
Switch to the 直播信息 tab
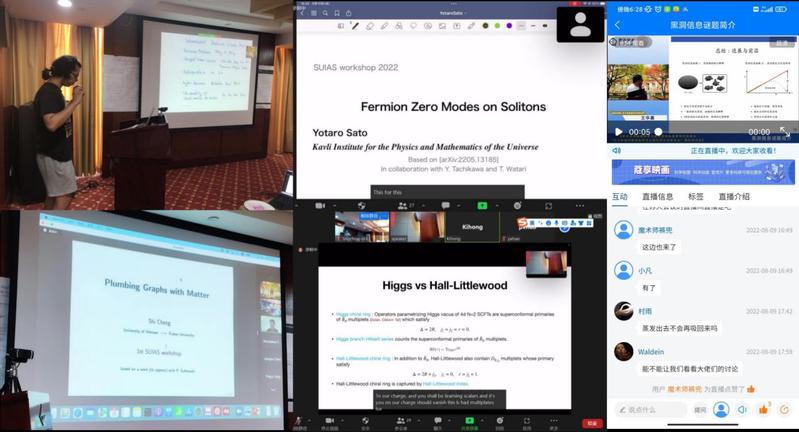(x=657, y=197)
